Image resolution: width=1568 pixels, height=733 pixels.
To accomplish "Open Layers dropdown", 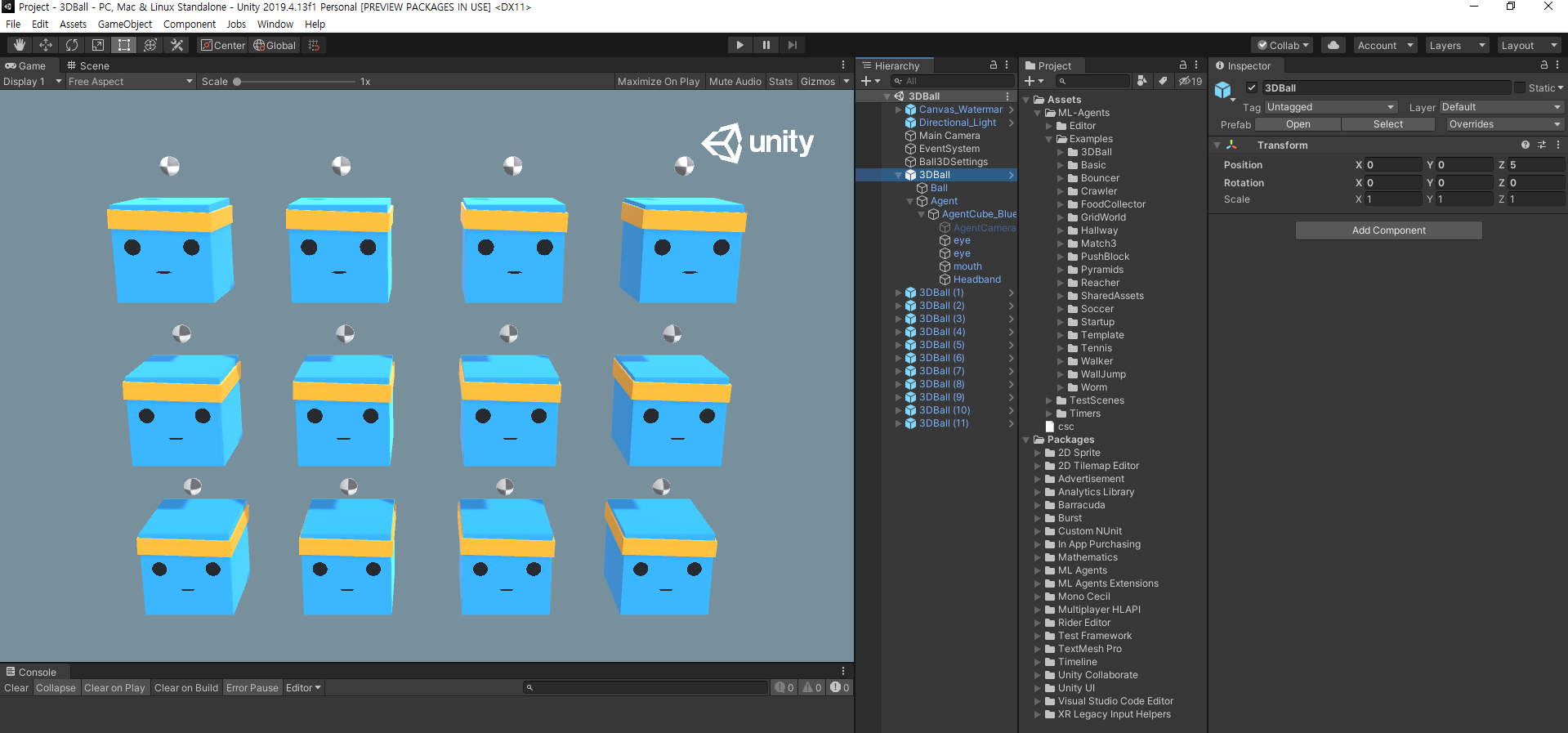I will tap(1457, 45).
